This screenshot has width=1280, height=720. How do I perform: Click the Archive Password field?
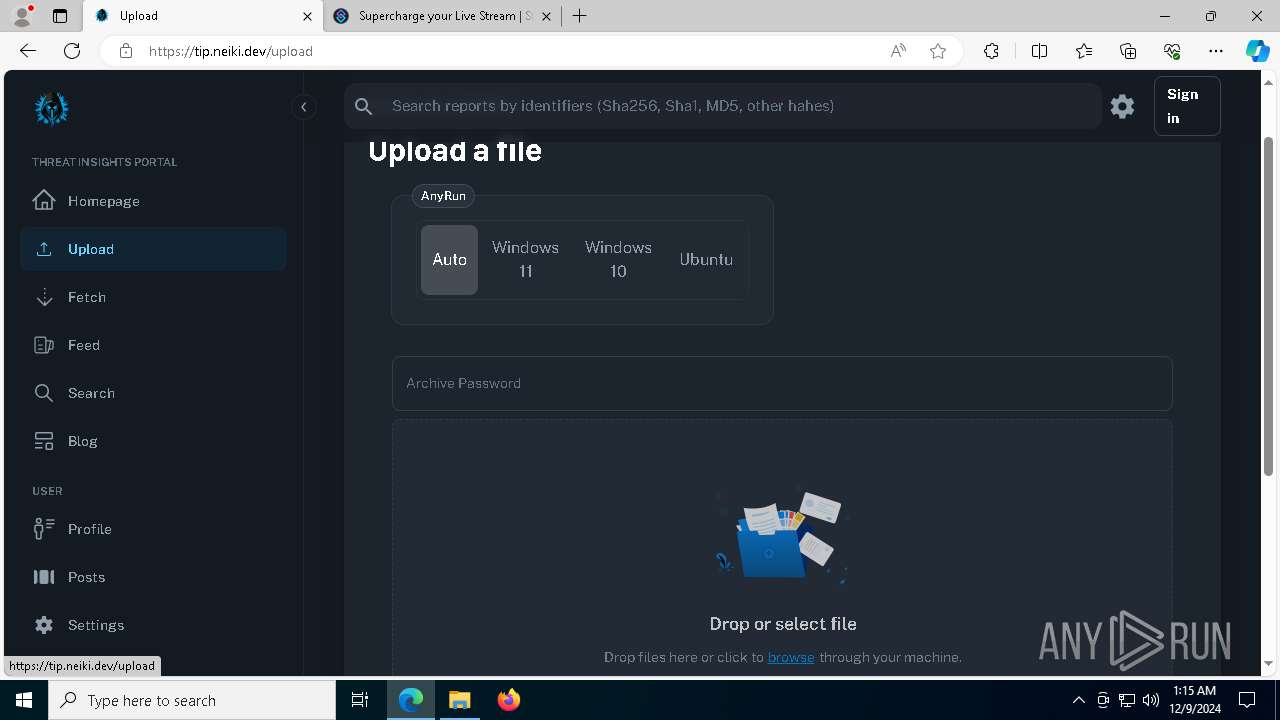tap(782, 383)
